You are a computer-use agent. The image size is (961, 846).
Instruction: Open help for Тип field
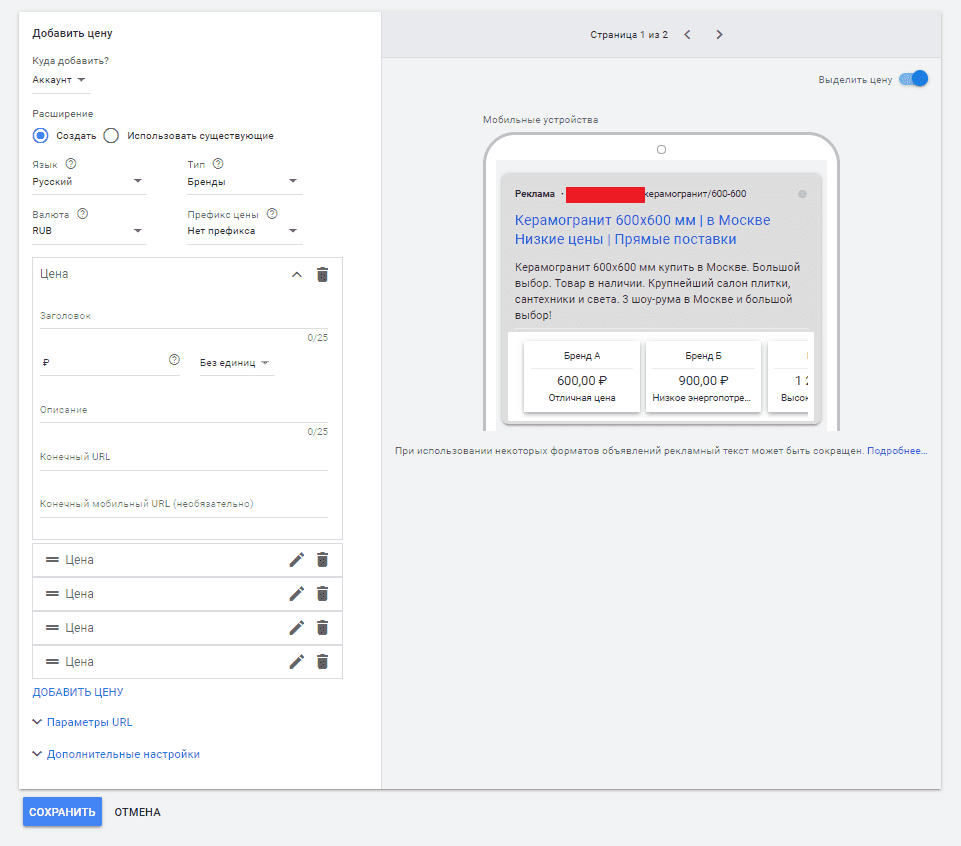click(x=218, y=164)
